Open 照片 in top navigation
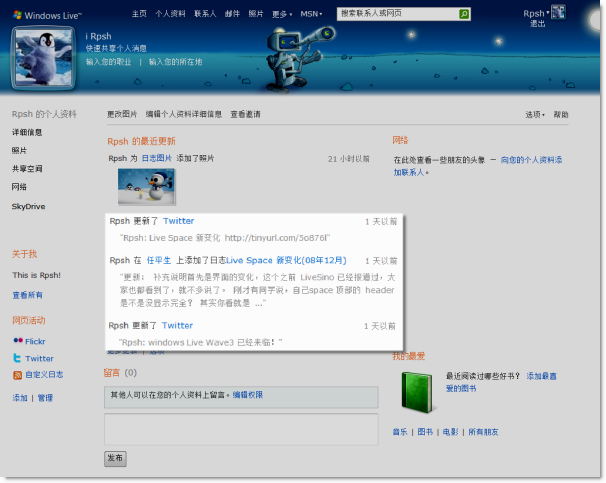This screenshot has height=483, width=606. 255,14
